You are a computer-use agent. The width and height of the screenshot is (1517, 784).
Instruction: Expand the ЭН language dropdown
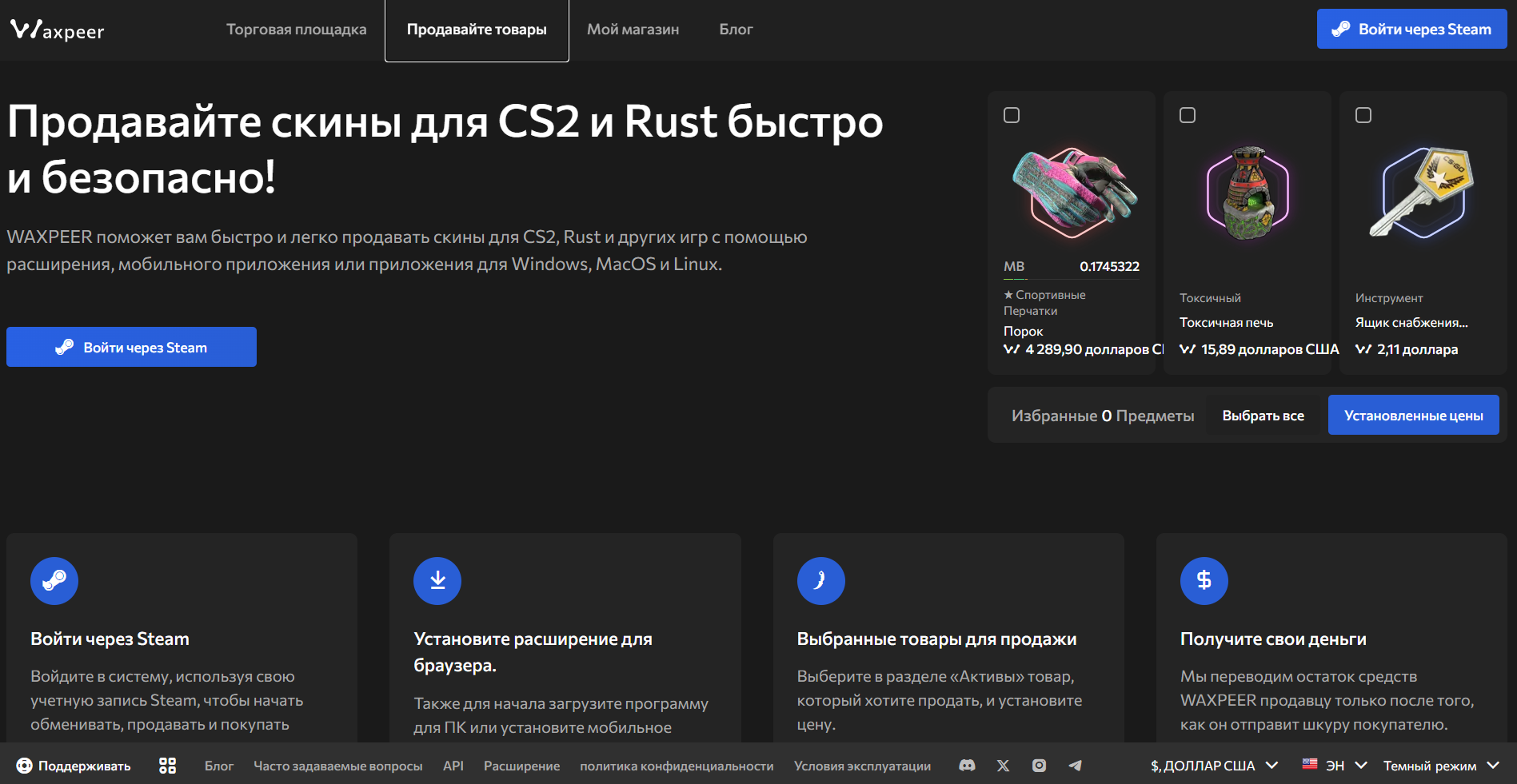tap(1335, 766)
